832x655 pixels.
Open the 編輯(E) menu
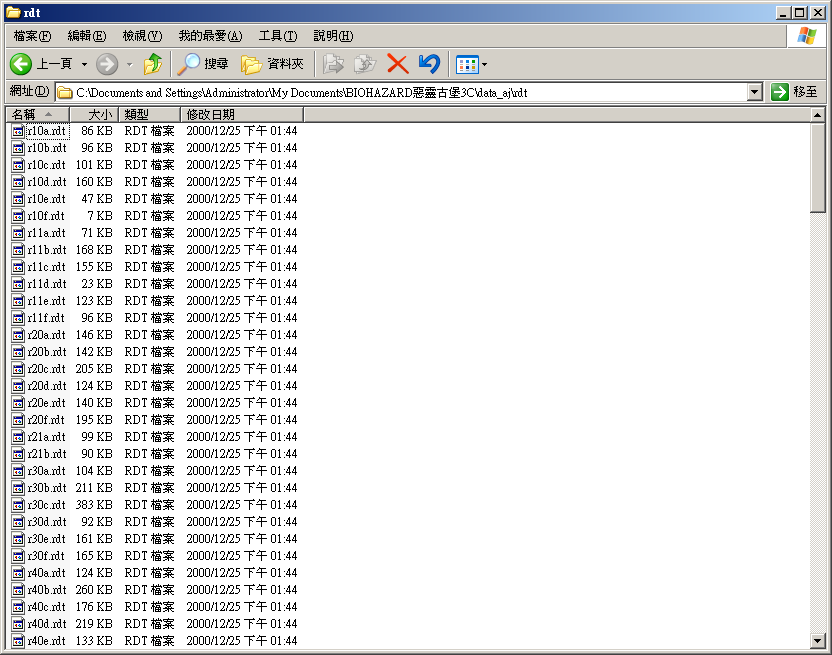point(87,36)
